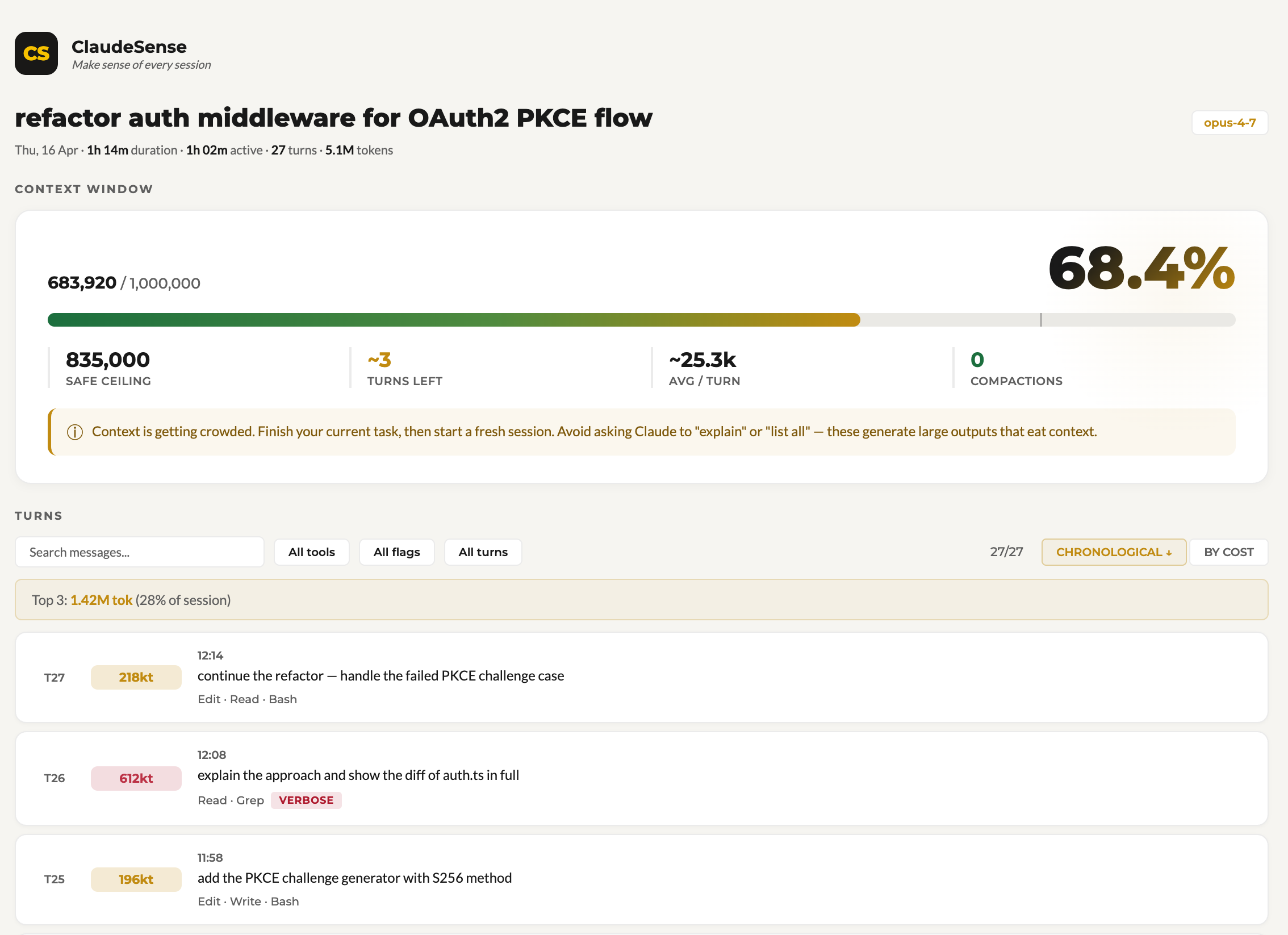Open the All flags filter dropdown
Viewport: 1288px width, 935px height.
pos(396,552)
